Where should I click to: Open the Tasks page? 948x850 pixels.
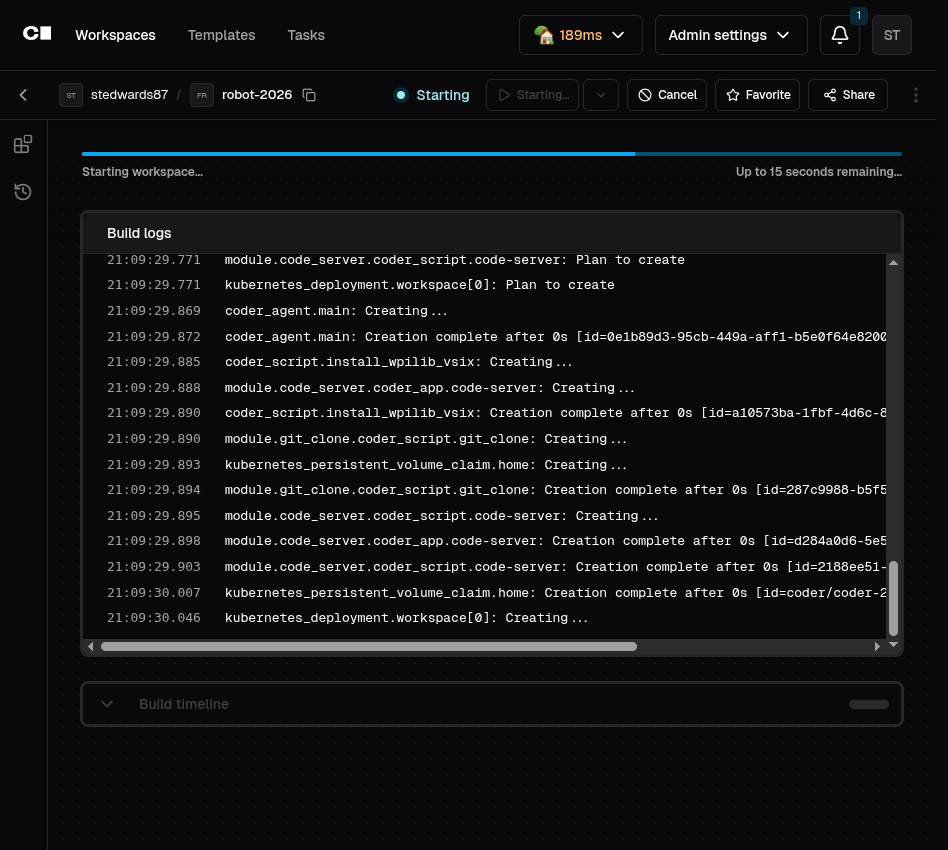pos(306,35)
